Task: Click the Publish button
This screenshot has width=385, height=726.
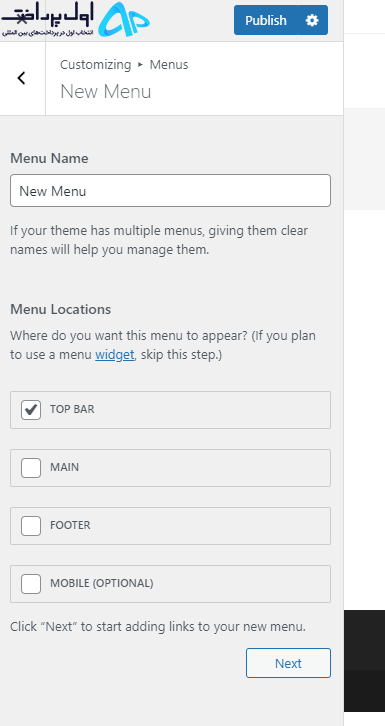Action: [266, 20]
